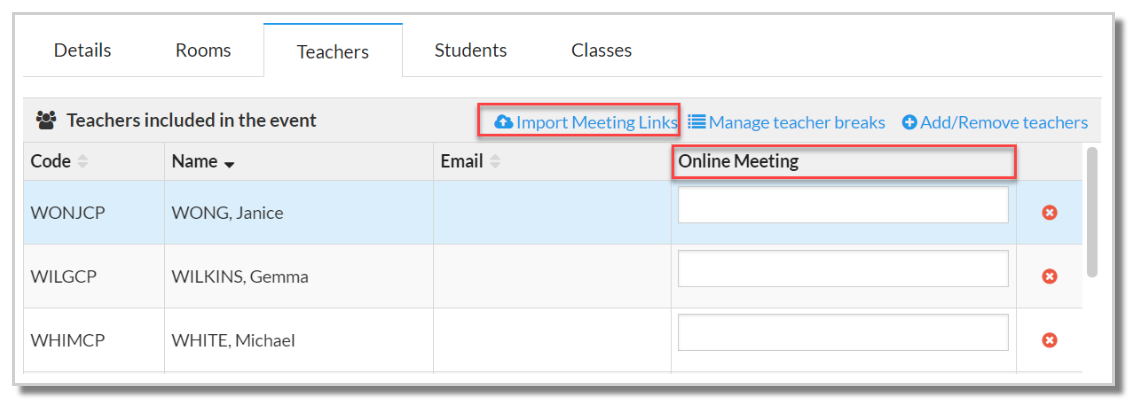Viewport: 1135px width, 400px height.
Task: Remove WILKINS, Gemma using the red X icon
Action: (1049, 276)
